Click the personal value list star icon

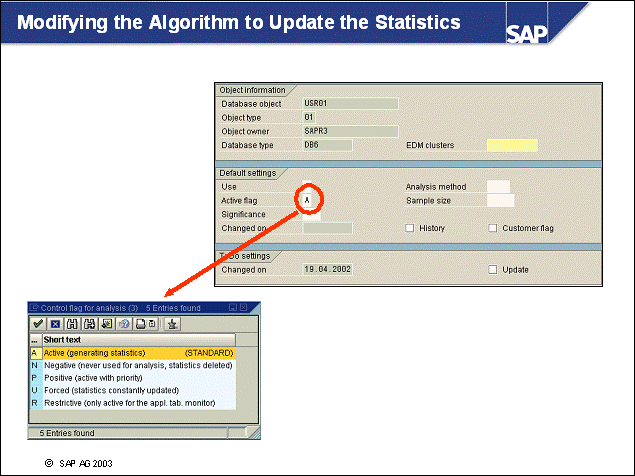tap(172, 324)
